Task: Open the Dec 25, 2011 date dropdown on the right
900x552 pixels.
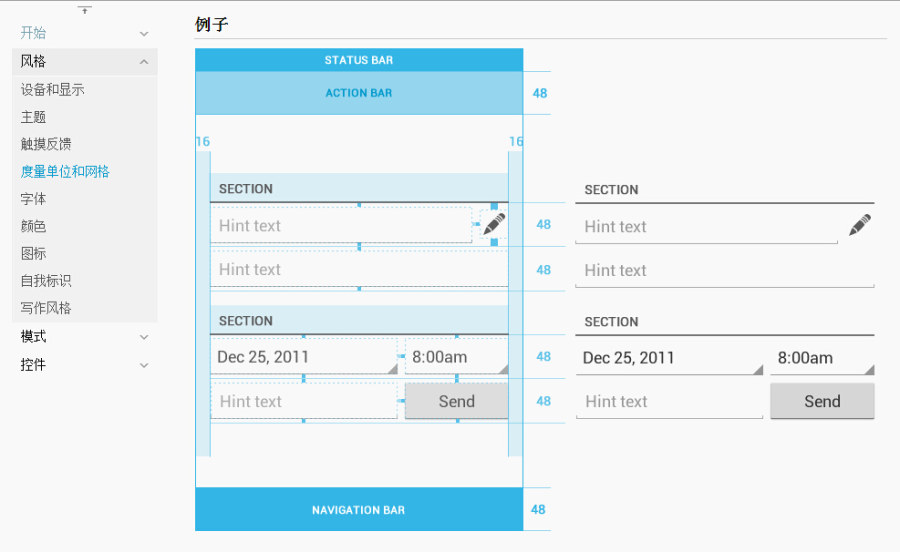Action: point(670,358)
